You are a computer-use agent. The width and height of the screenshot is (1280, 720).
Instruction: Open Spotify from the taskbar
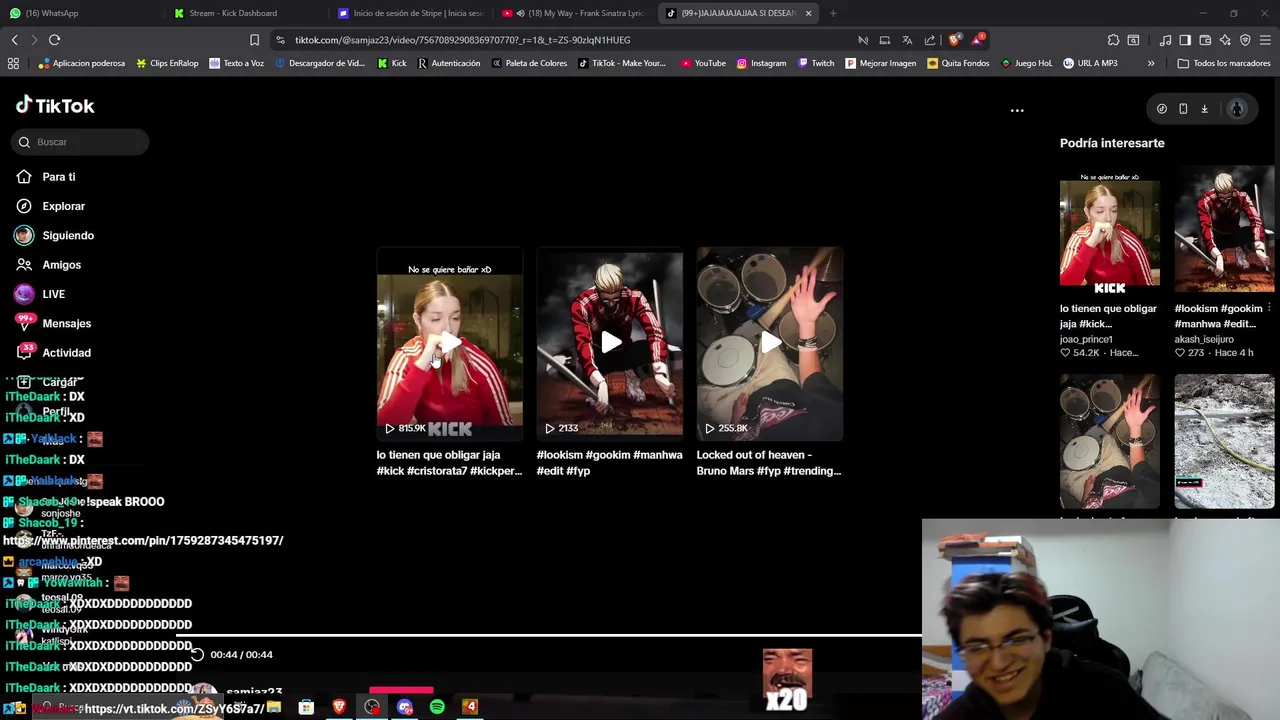[437, 707]
